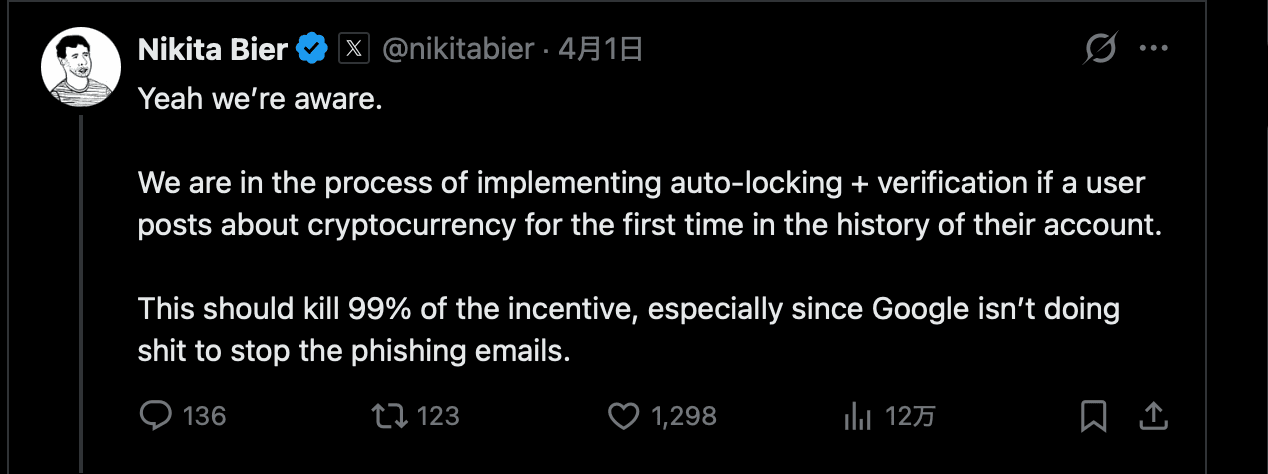
Task: Click the Grok explain-post icon
Action: (1101, 48)
